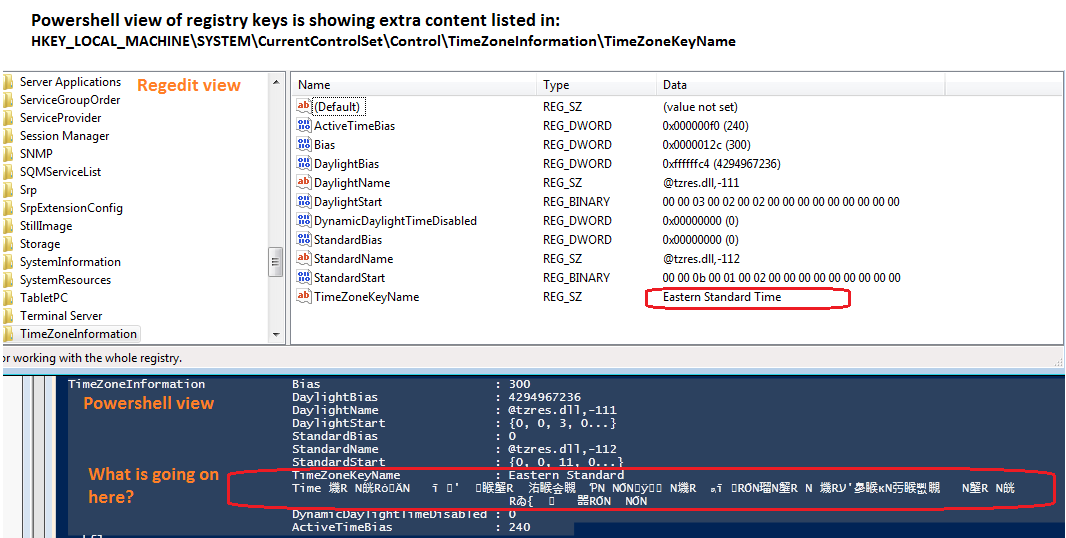Viewport: 1066px width, 538px height.
Task: Click PowerShell ActiveTimeBias property line
Action: tap(411, 527)
